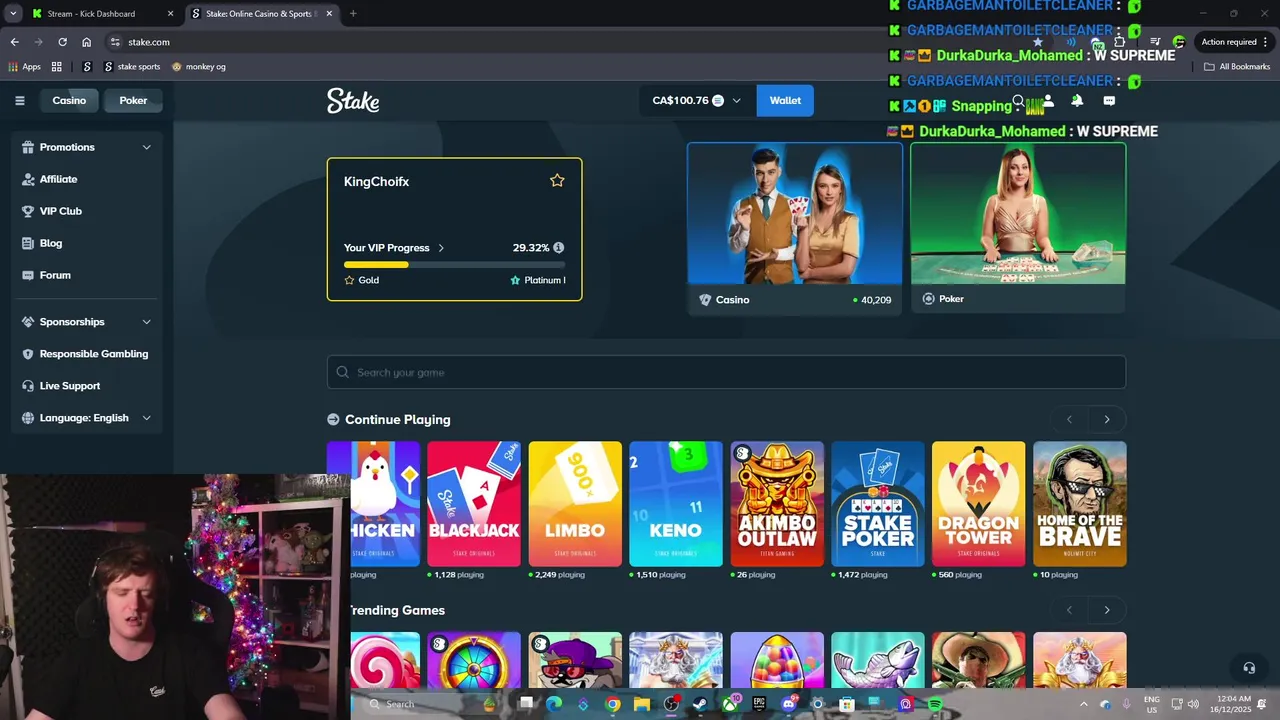
Task: Switch to the Poker tab
Action: click(133, 100)
